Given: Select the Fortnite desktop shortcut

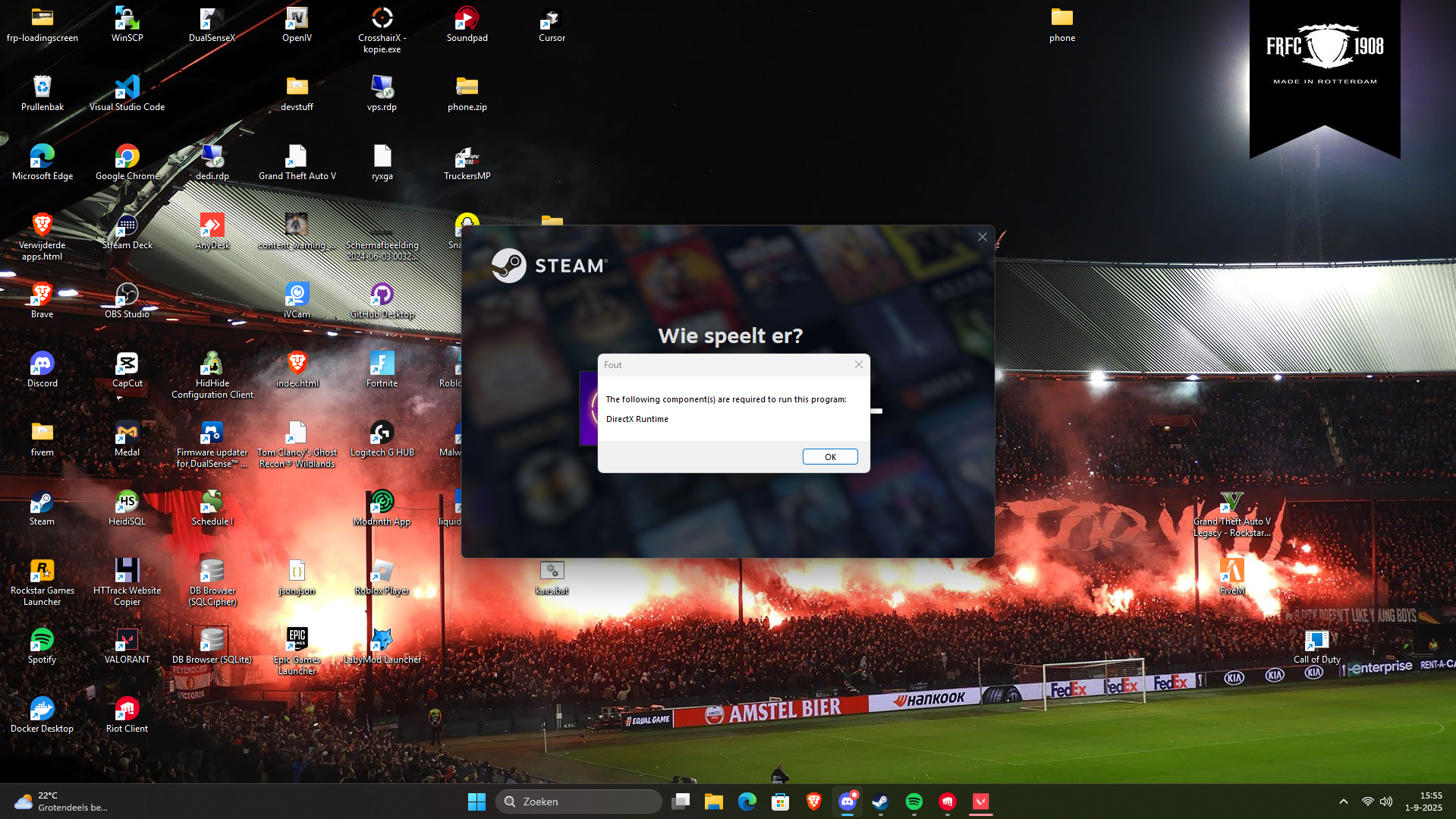Looking at the screenshot, I should 382,370.
